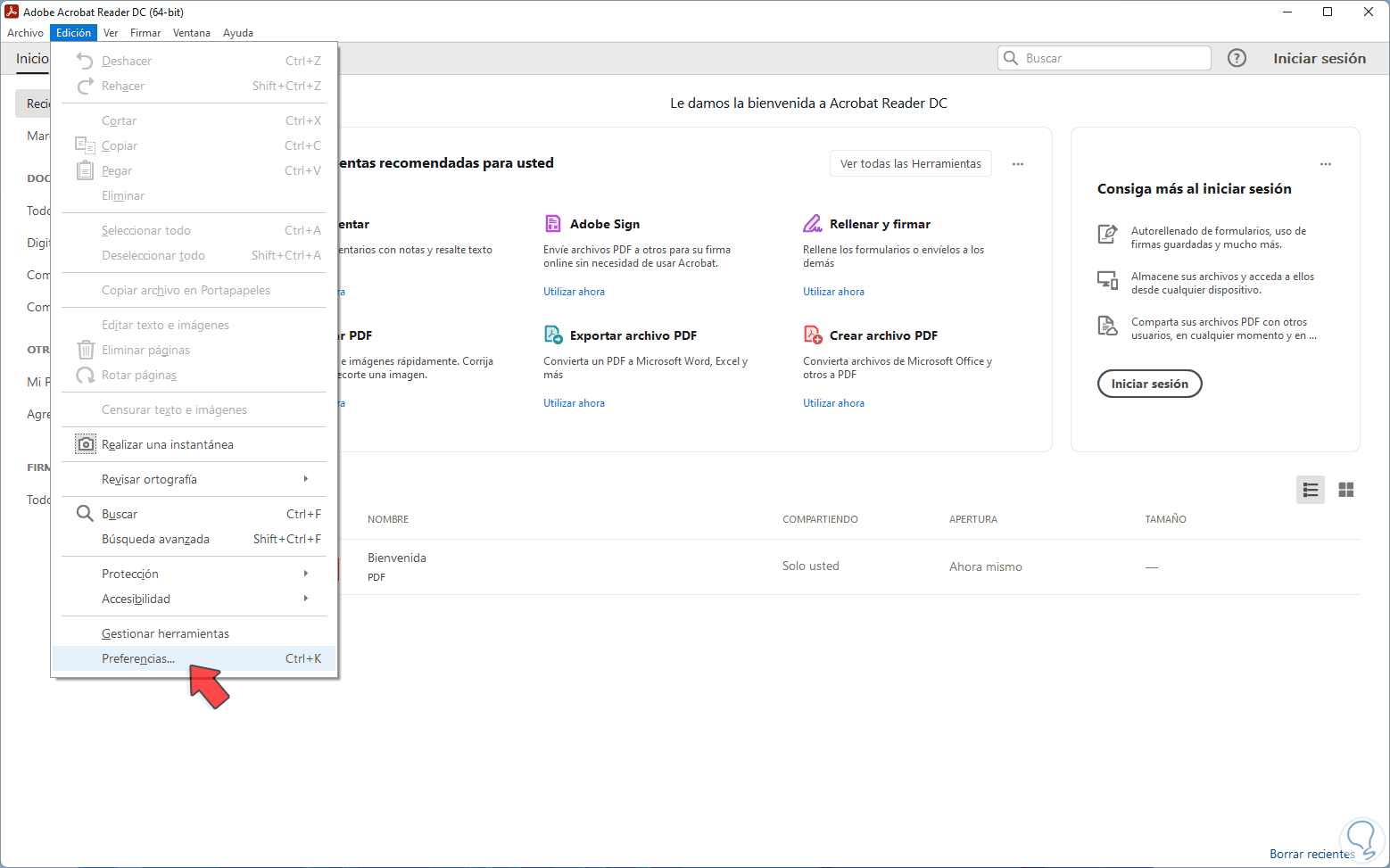This screenshot has height=868, width=1390.
Task: Click the help question mark icon
Action: click(x=1237, y=58)
